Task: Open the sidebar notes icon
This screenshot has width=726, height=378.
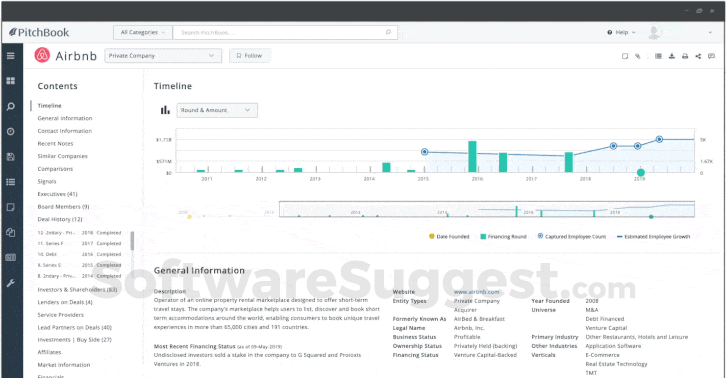Action: pyautogui.click(x=10, y=207)
